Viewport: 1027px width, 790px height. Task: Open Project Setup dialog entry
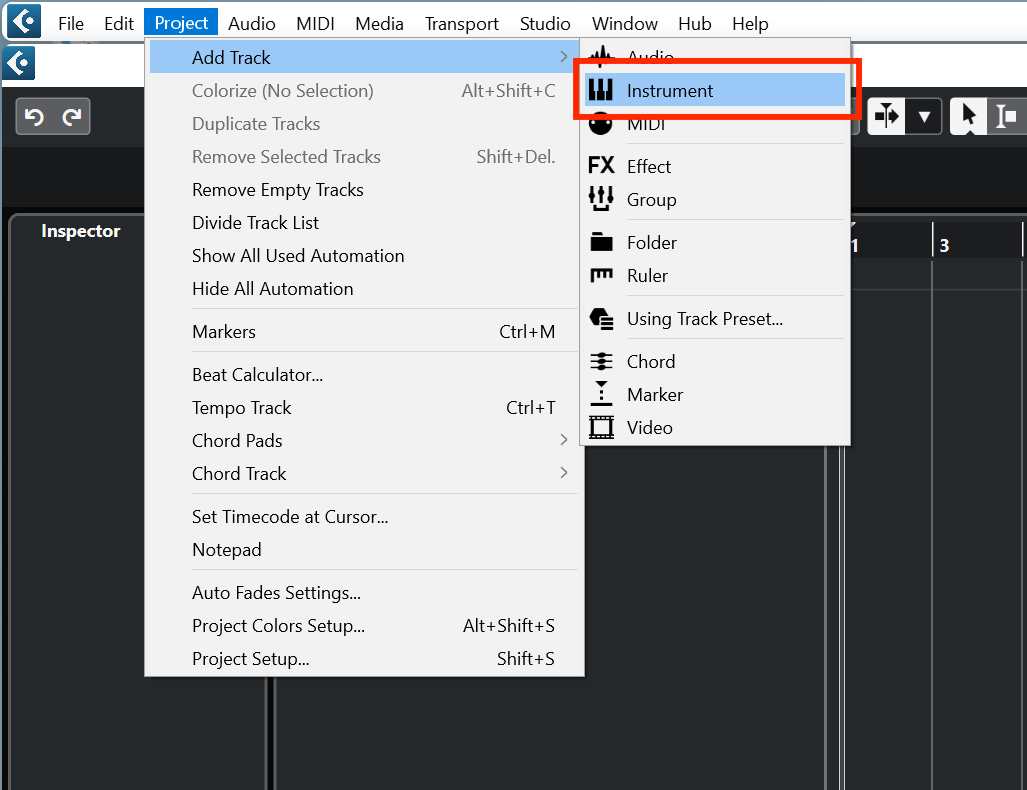250,659
